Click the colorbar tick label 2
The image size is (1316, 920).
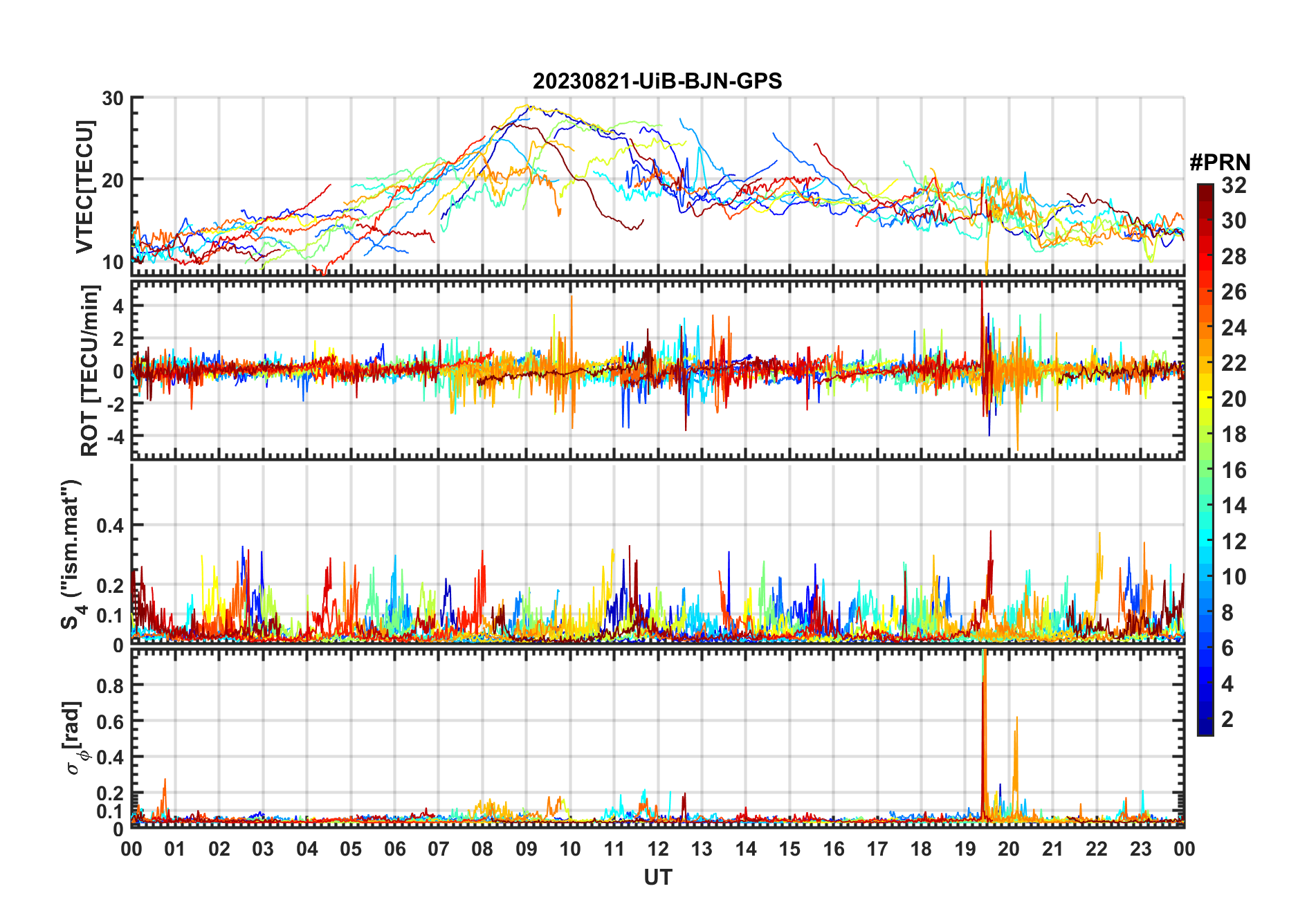coord(1227,719)
